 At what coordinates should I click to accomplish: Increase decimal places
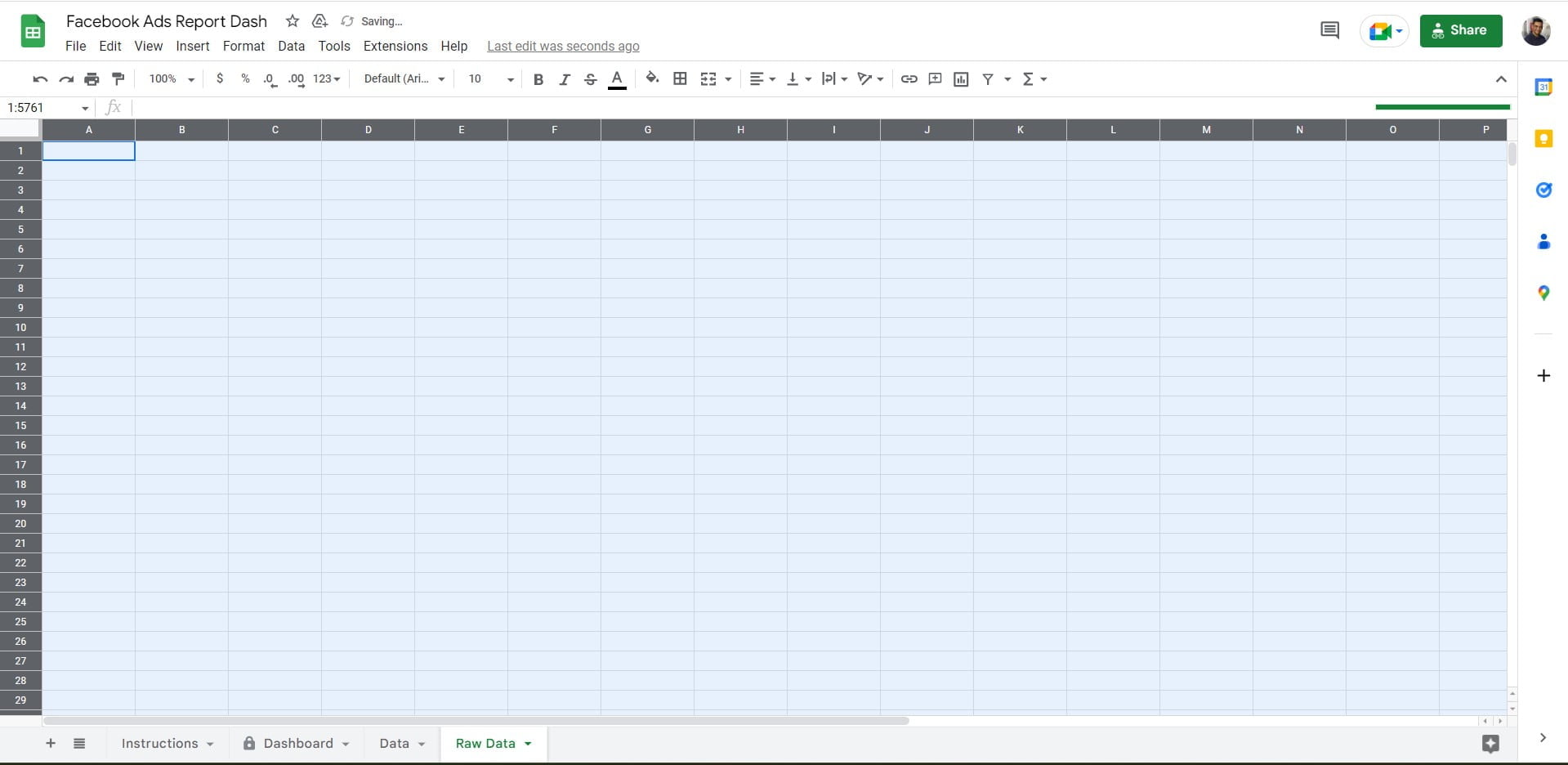coord(296,79)
